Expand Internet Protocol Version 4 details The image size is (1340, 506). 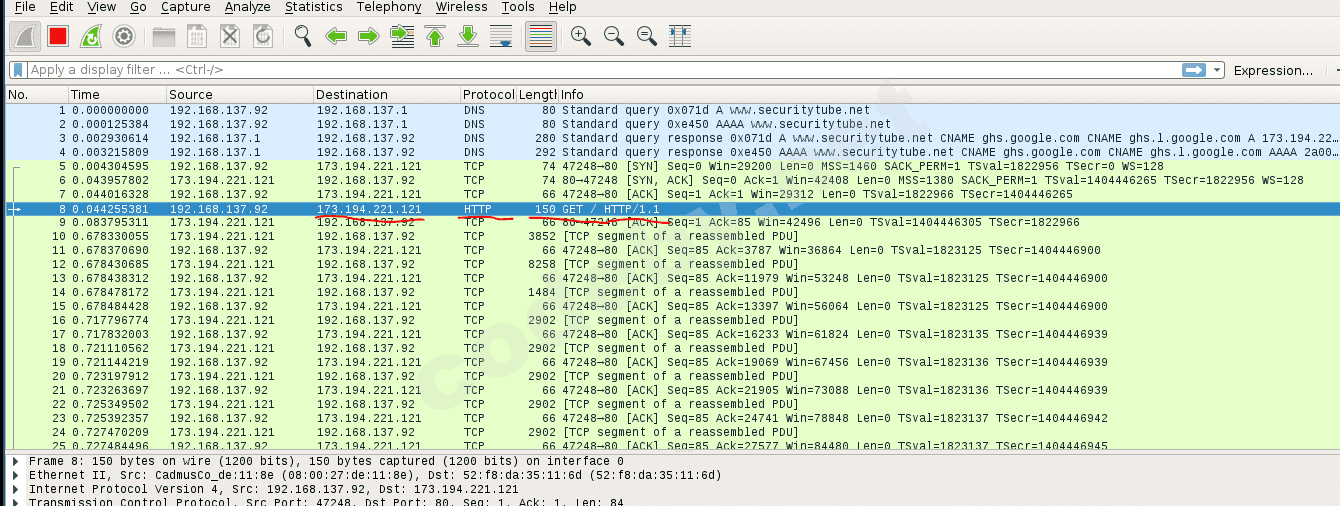(15, 489)
